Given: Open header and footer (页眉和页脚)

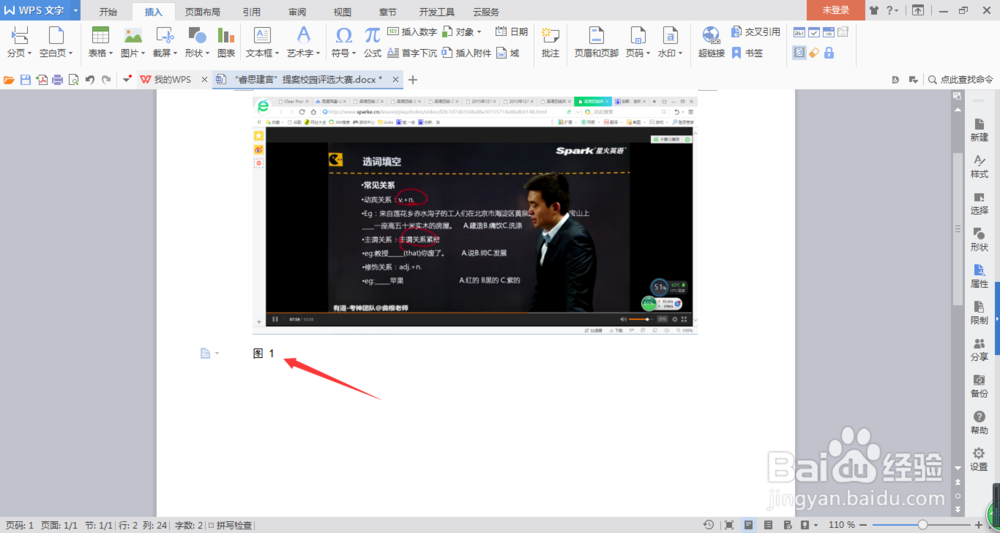Looking at the screenshot, I should coord(596,43).
